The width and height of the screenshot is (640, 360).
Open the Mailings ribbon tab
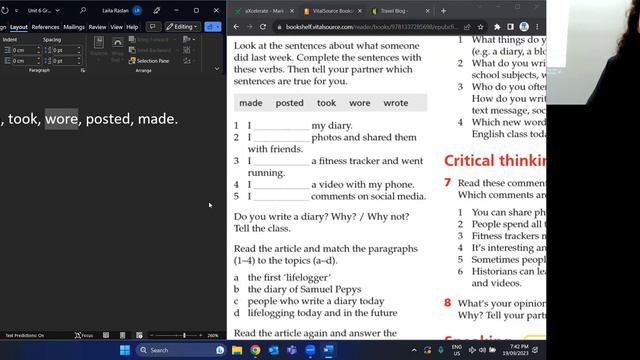point(74,27)
